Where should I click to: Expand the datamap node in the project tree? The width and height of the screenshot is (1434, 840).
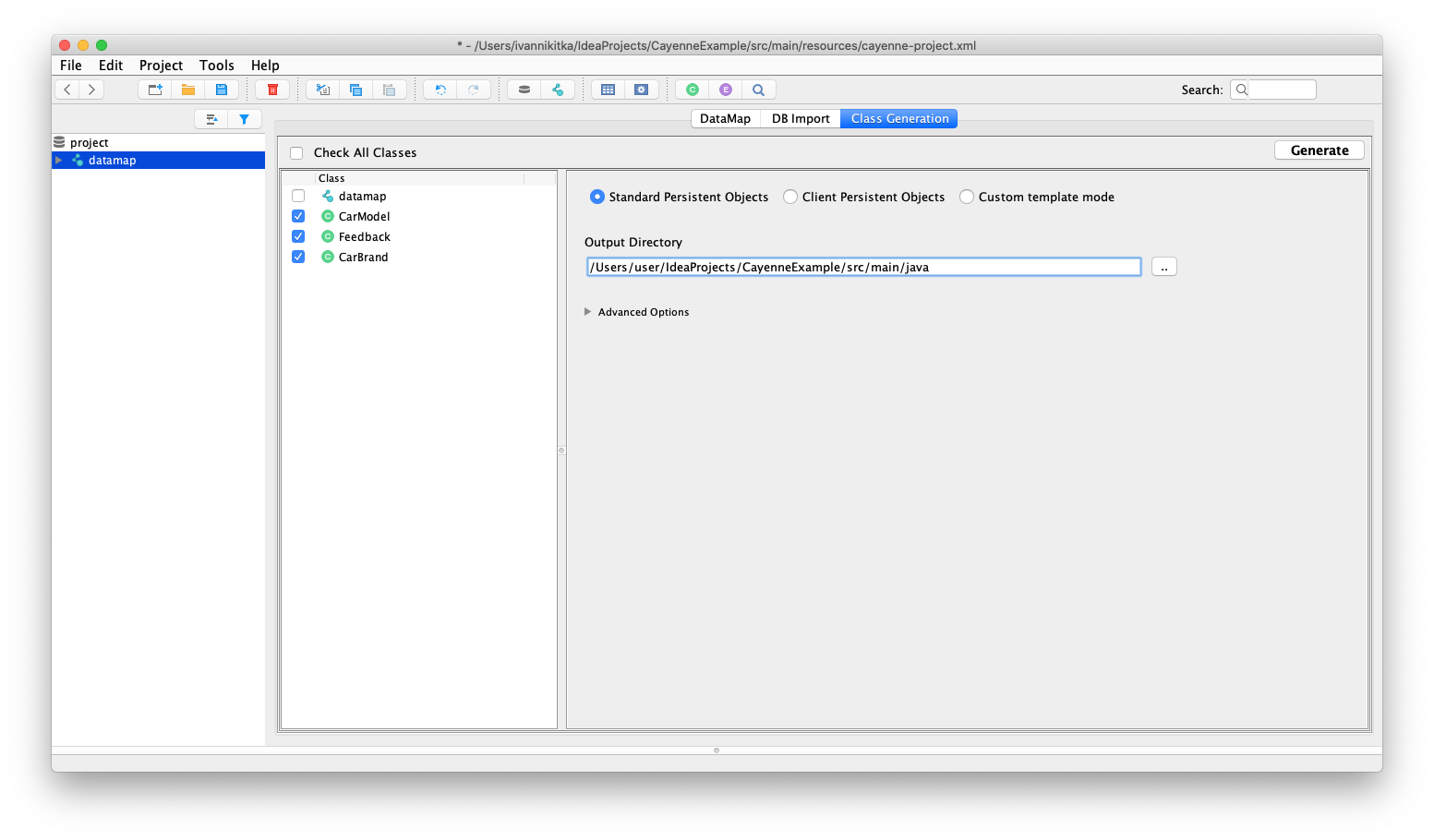tap(59, 160)
